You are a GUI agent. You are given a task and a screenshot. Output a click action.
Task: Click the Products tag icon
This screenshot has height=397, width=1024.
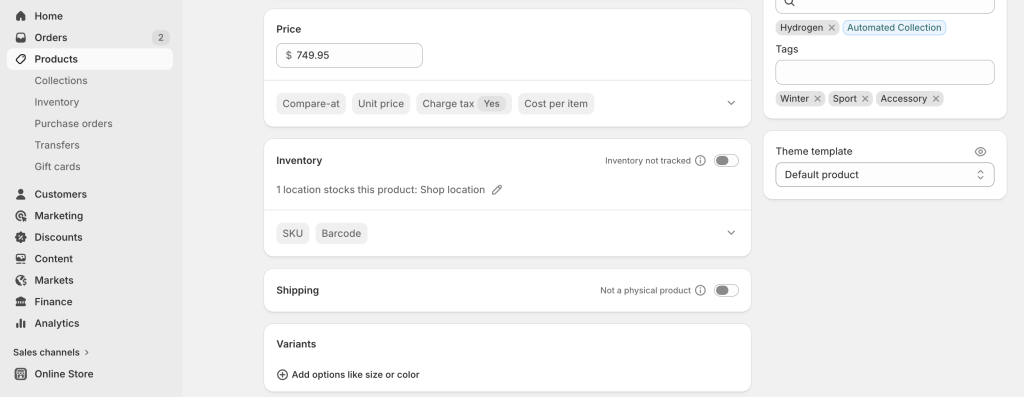(x=21, y=59)
